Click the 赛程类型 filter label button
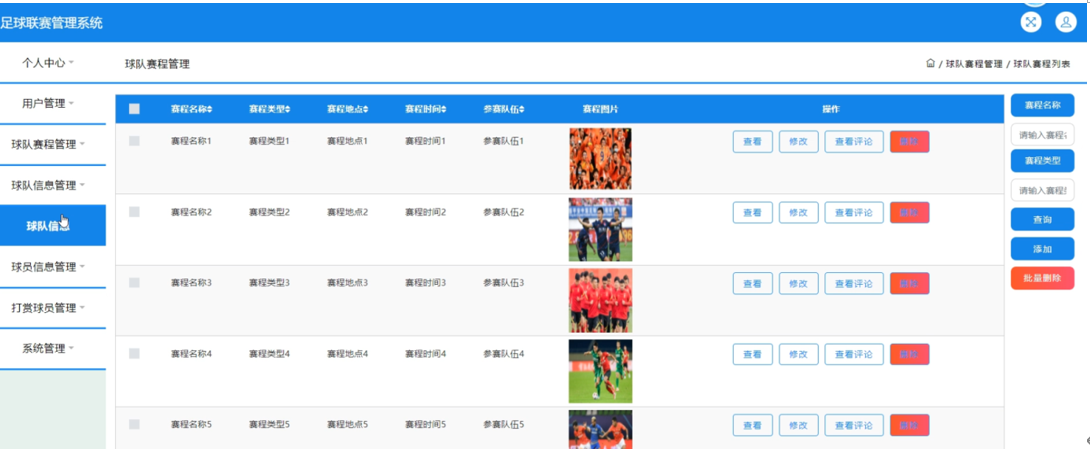This screenshot has width=1090, height=449. pos(1042,161)
